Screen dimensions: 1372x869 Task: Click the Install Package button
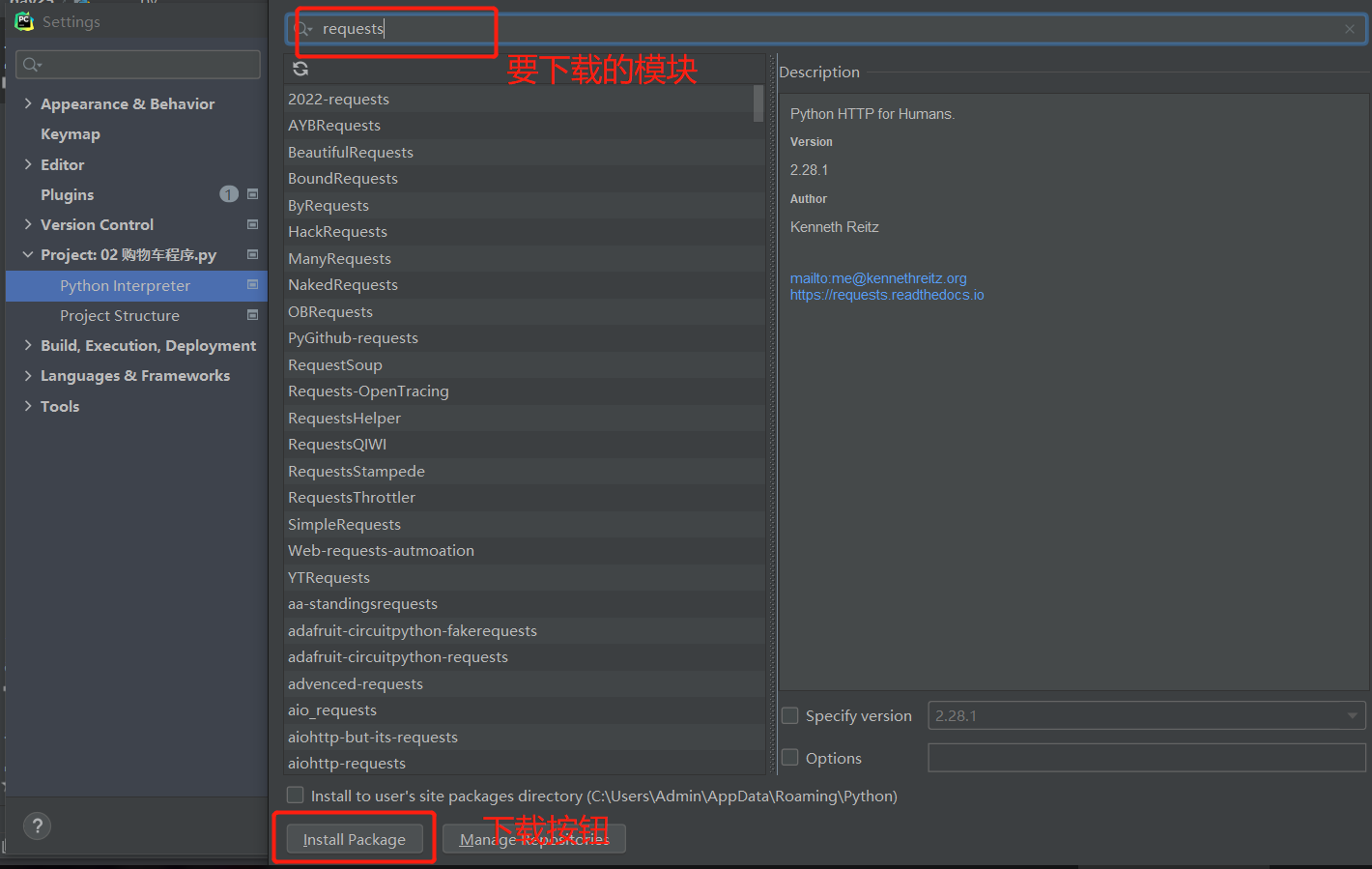tap(355, 839)
